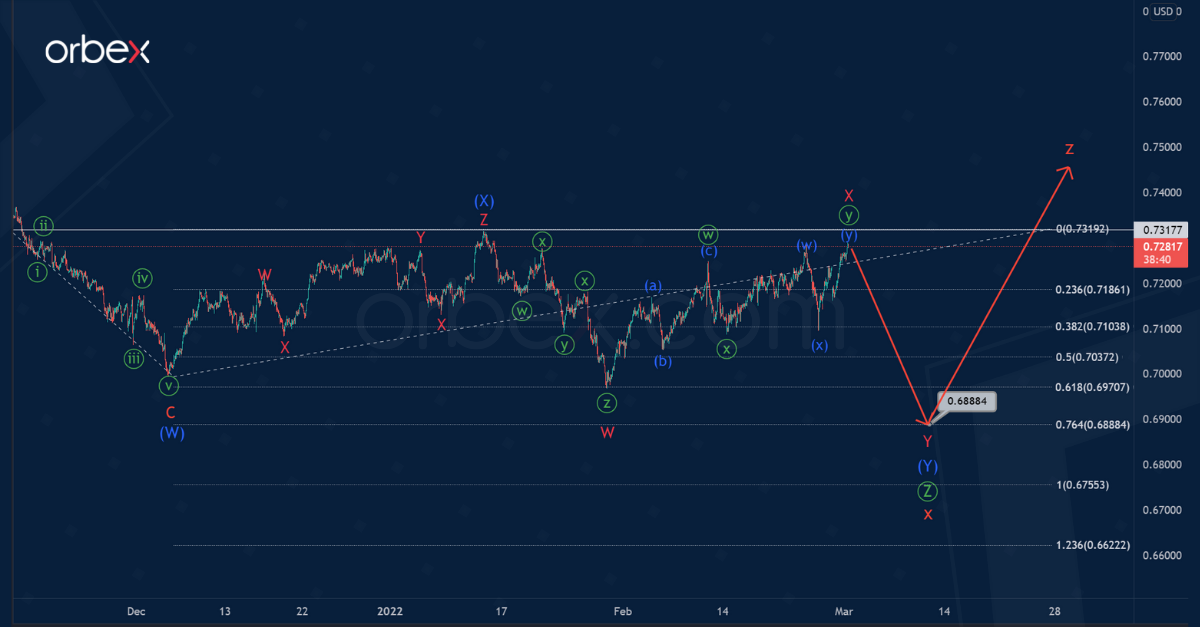Click 0.71000 on the price axis
This screenshot has height=627, width=1200.
tap(1160, 329)
